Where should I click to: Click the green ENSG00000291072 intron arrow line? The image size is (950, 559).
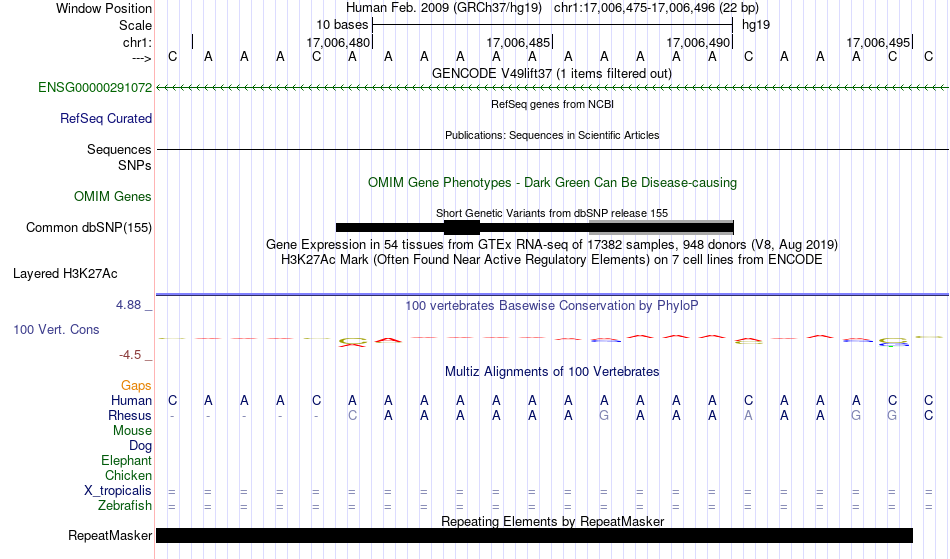tap(552, 88)
